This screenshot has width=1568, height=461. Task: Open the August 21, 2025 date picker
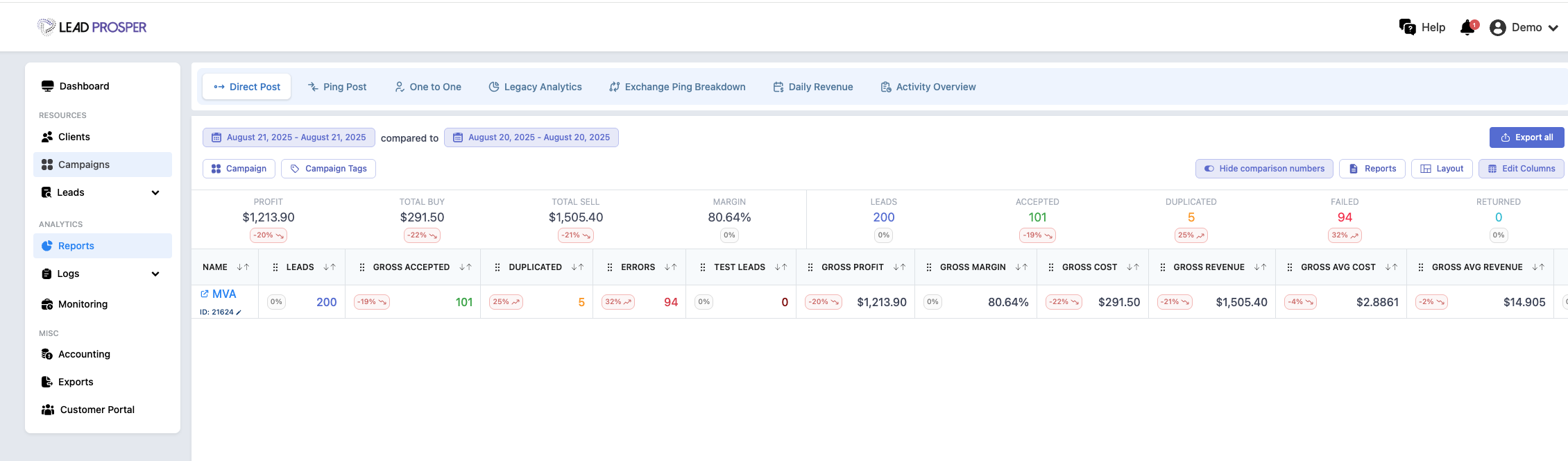(x=289, y=137)
